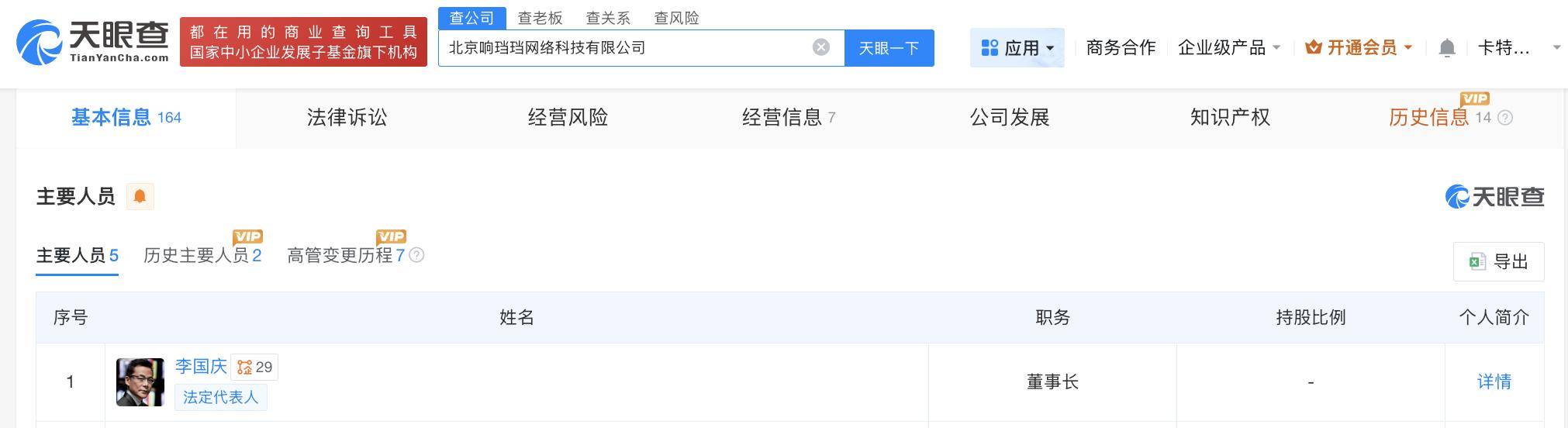The image size is (1568, 428).
Task: Click the 天眼一下 search button
Action: pos(889,48)
